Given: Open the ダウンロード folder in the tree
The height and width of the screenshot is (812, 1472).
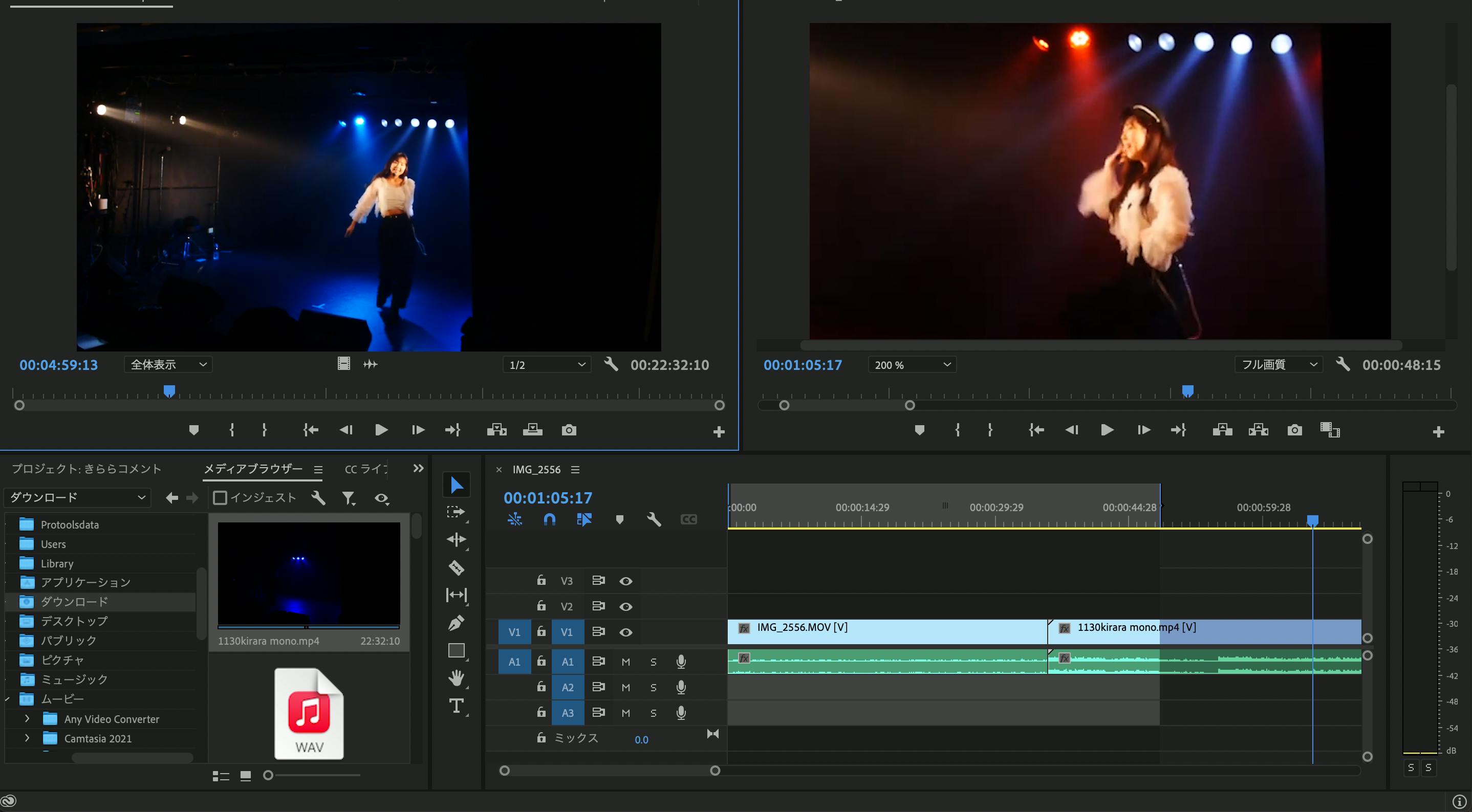Looking at the screenshot, I should pyautogui.click(x=74, y=602).
